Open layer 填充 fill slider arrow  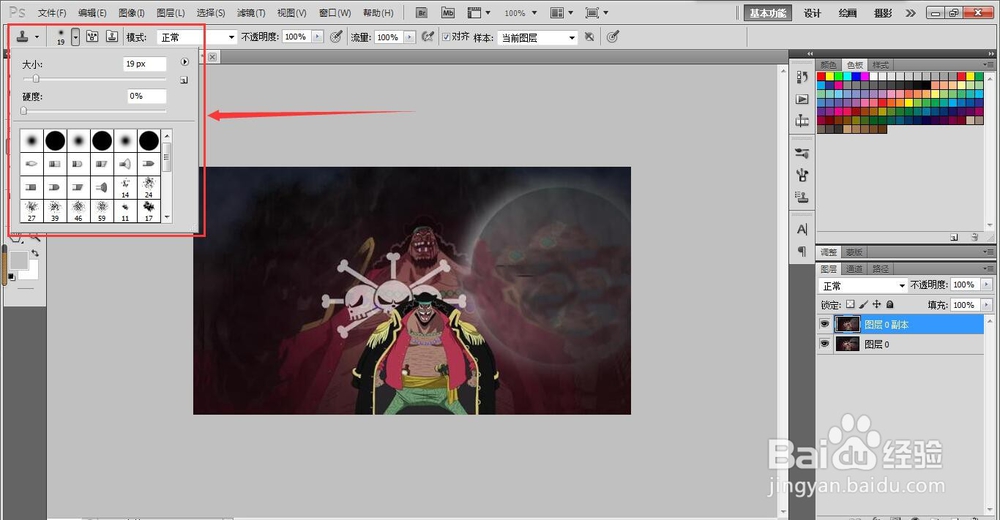(987, 305)
